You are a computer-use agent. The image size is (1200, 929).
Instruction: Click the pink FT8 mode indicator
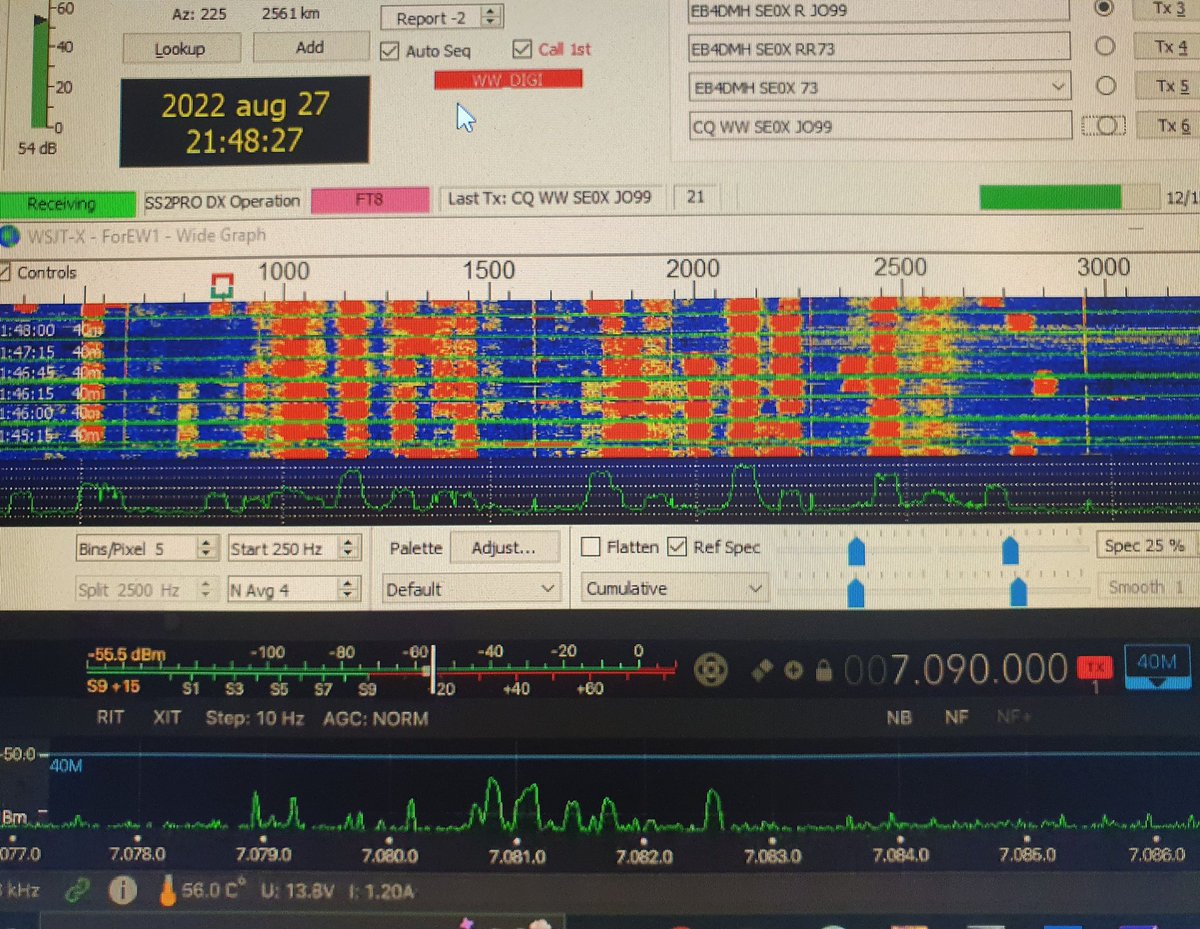(x=370, y=199)
